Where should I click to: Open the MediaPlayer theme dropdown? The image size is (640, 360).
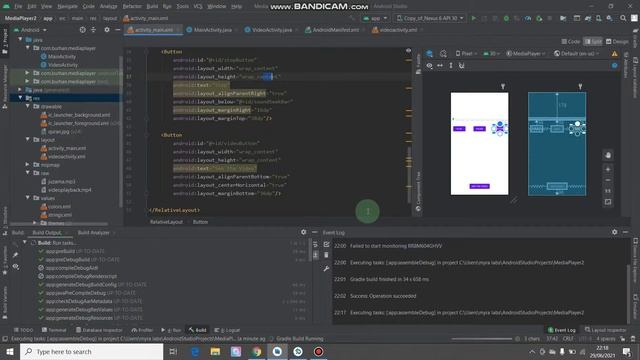coord(526,53)
